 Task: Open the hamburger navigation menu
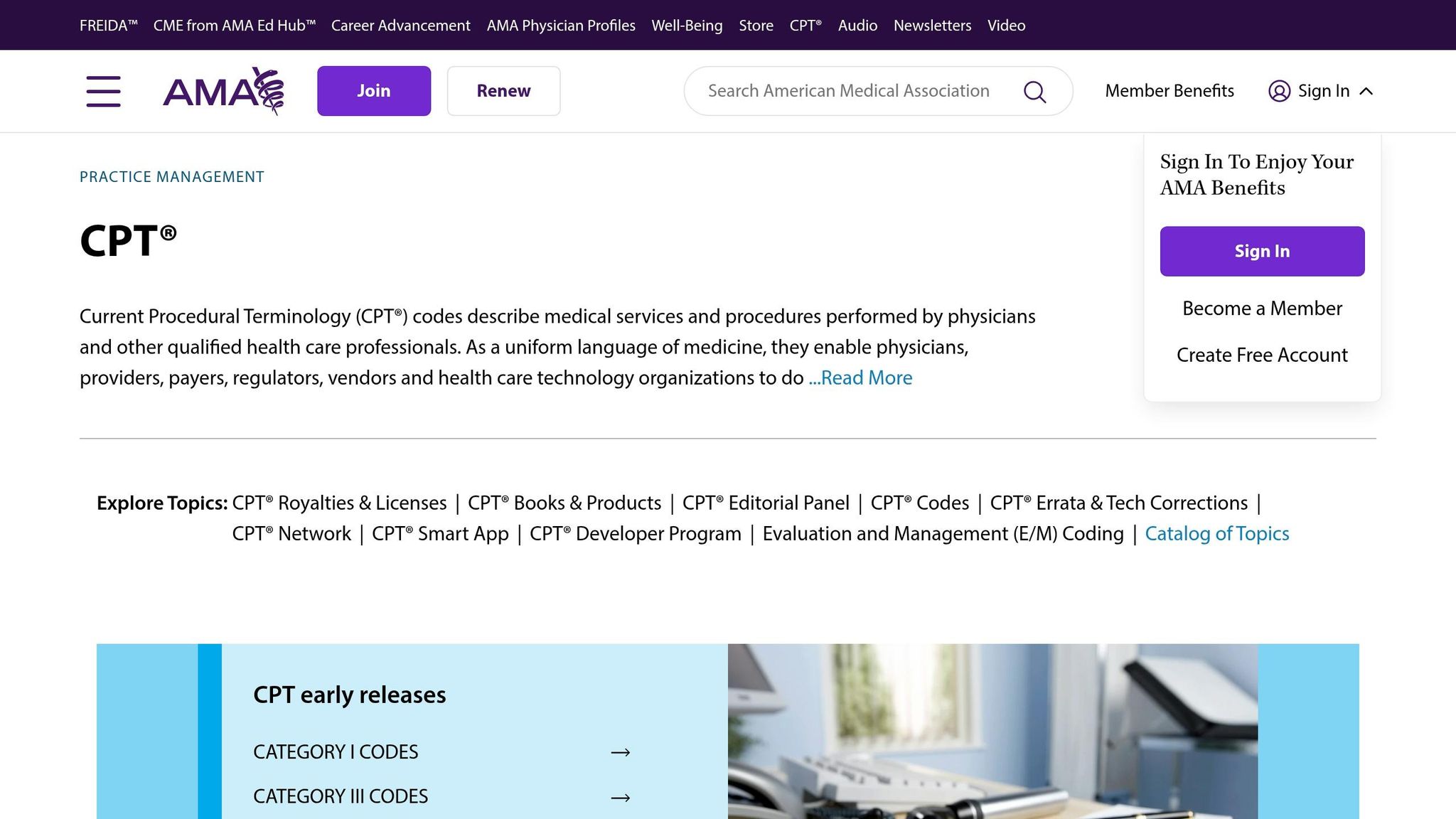[103, 91]
